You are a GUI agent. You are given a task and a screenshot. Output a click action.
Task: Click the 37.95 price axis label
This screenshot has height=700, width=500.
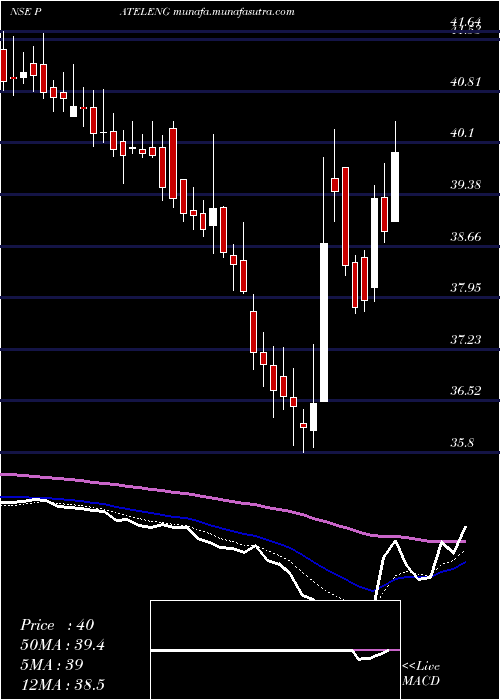(466, 288)
